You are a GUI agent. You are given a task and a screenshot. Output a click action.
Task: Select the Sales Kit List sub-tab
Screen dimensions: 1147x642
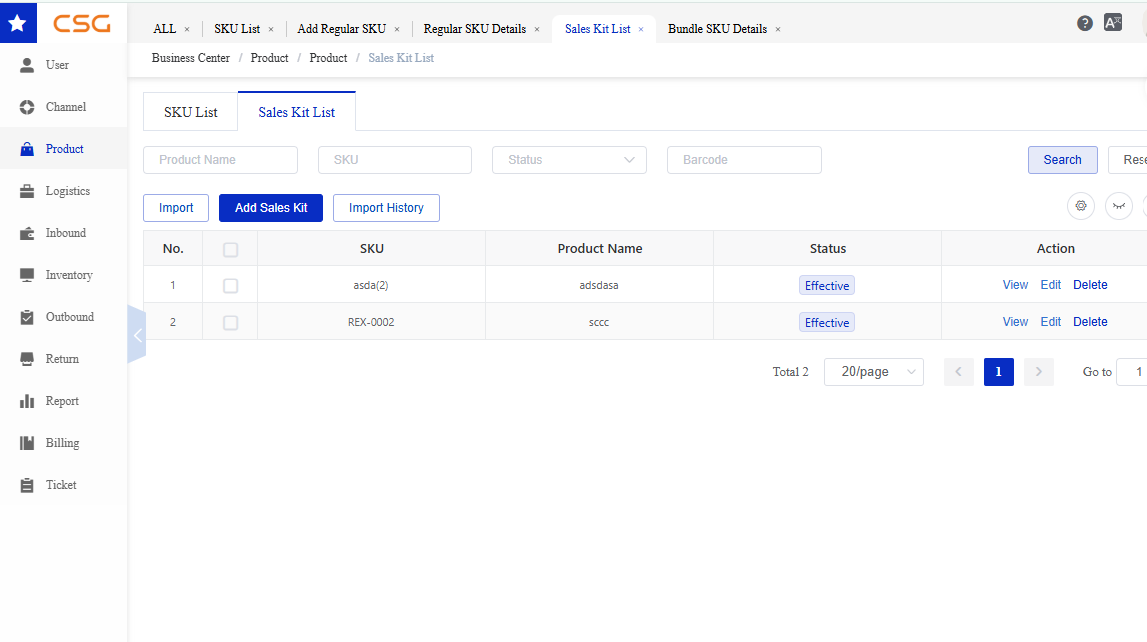point(296,112)
